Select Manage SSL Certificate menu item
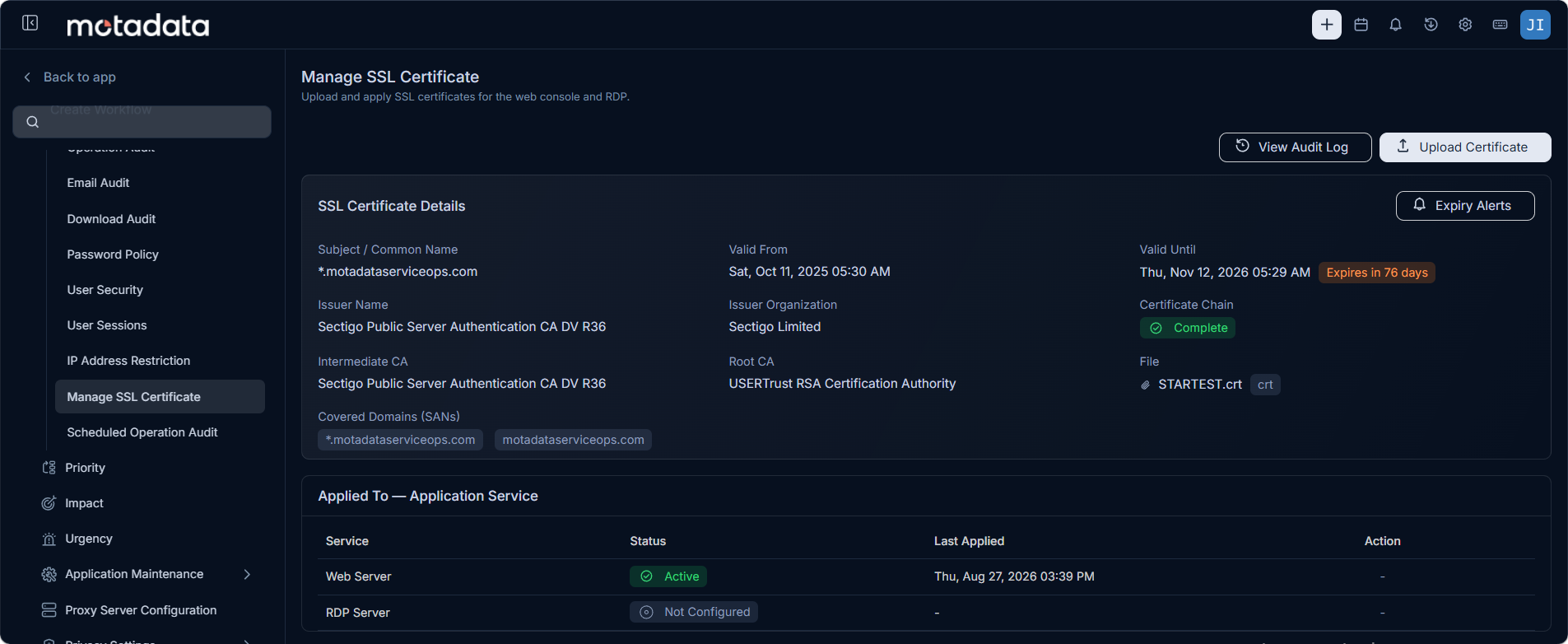 click(x=160, y=397)
